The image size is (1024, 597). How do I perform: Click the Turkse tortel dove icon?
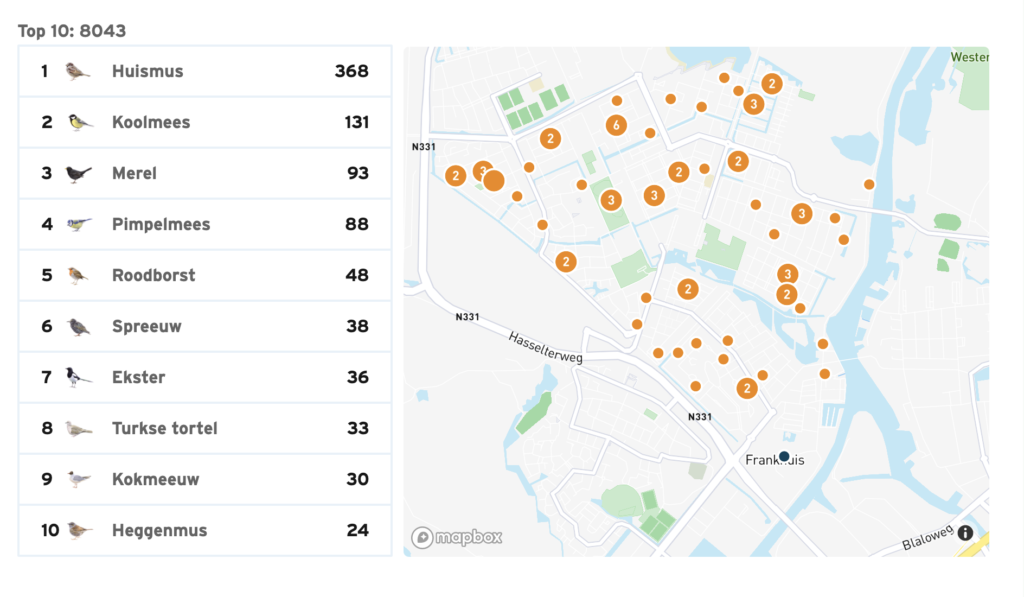[x=79, y=428]
